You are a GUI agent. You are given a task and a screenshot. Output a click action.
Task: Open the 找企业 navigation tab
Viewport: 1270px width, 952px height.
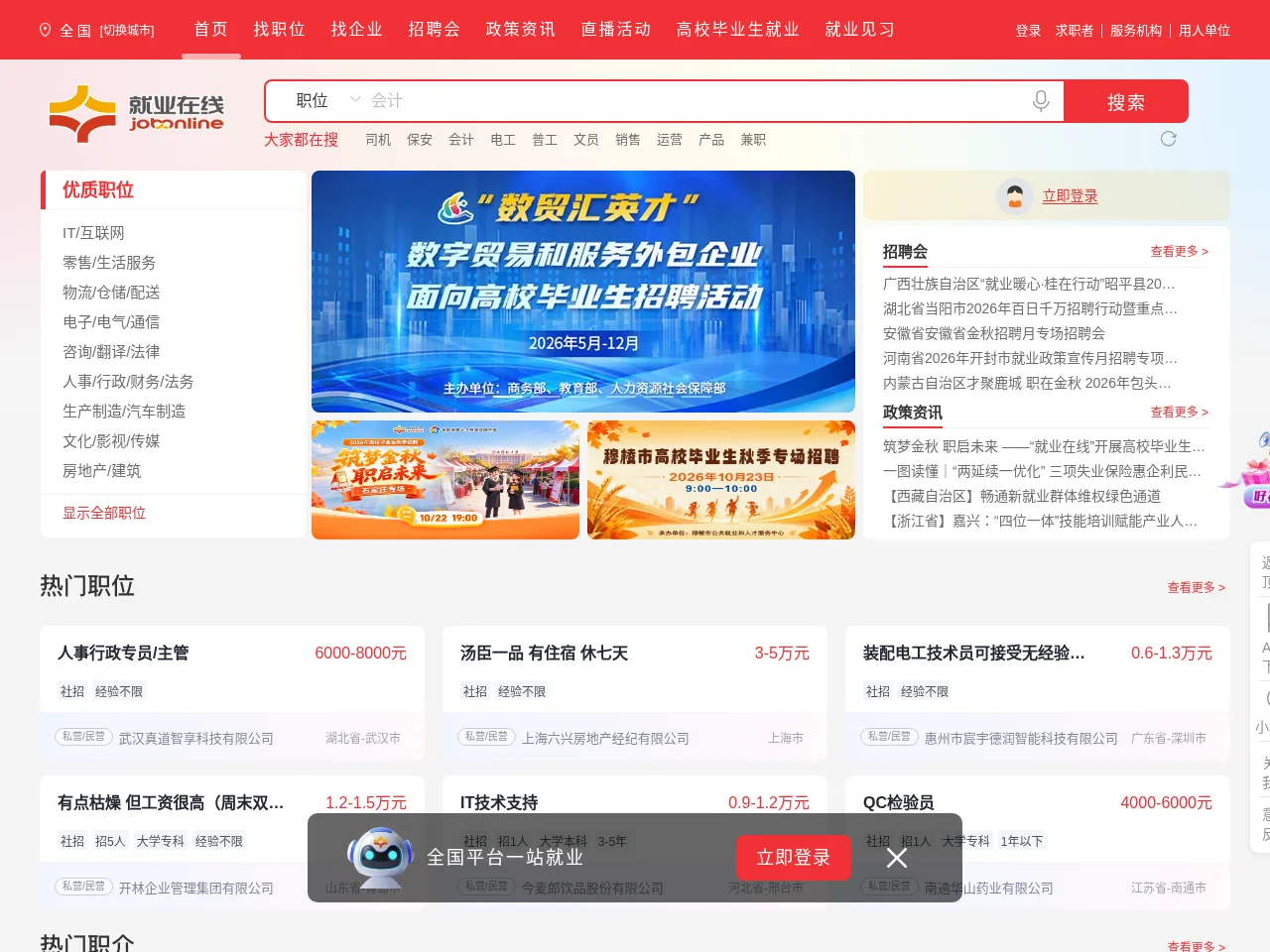tap(356, 30)
